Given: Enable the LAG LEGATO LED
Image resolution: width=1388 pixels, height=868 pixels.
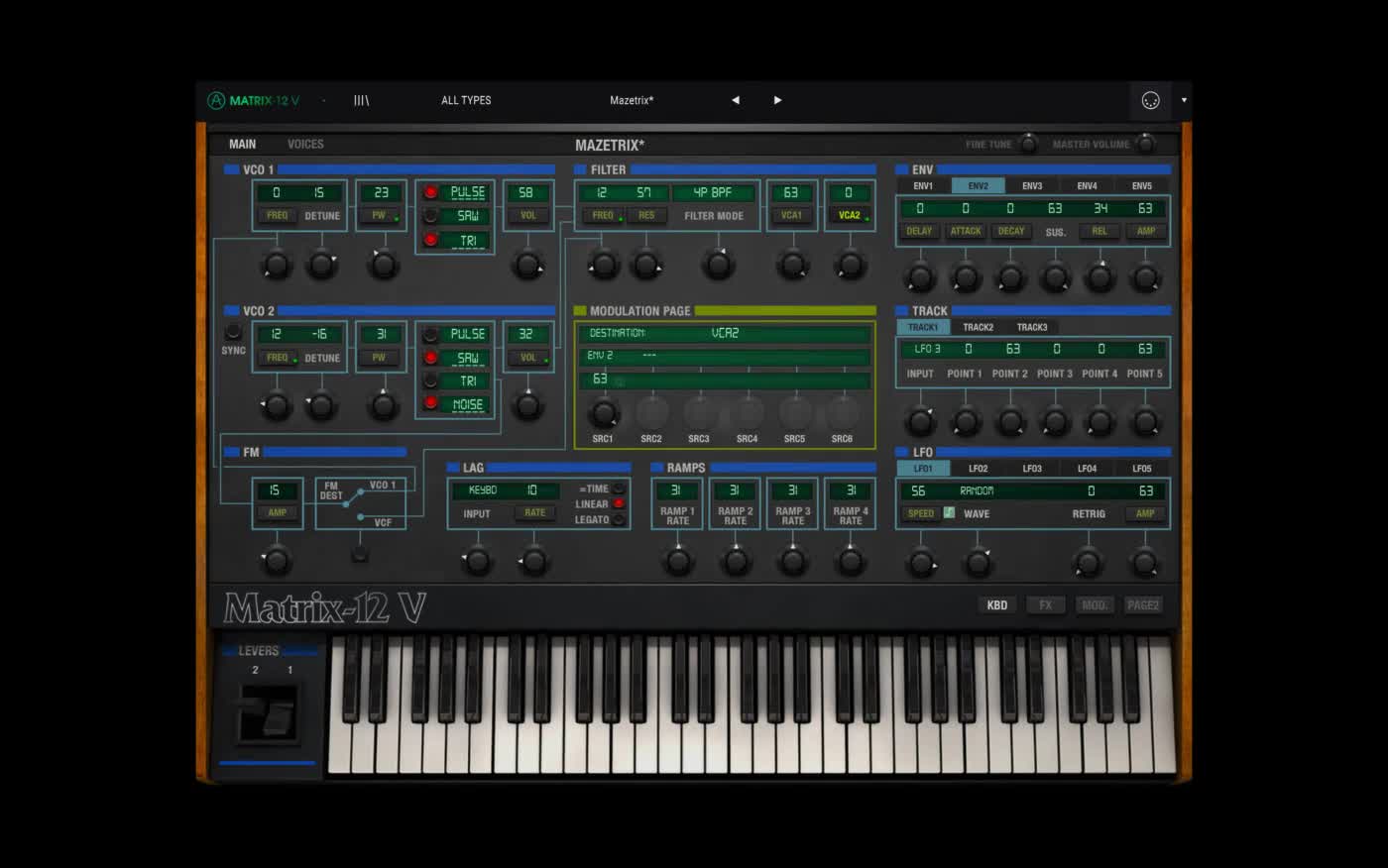Looking at the screenshot, I should click(x=619, y=519).
